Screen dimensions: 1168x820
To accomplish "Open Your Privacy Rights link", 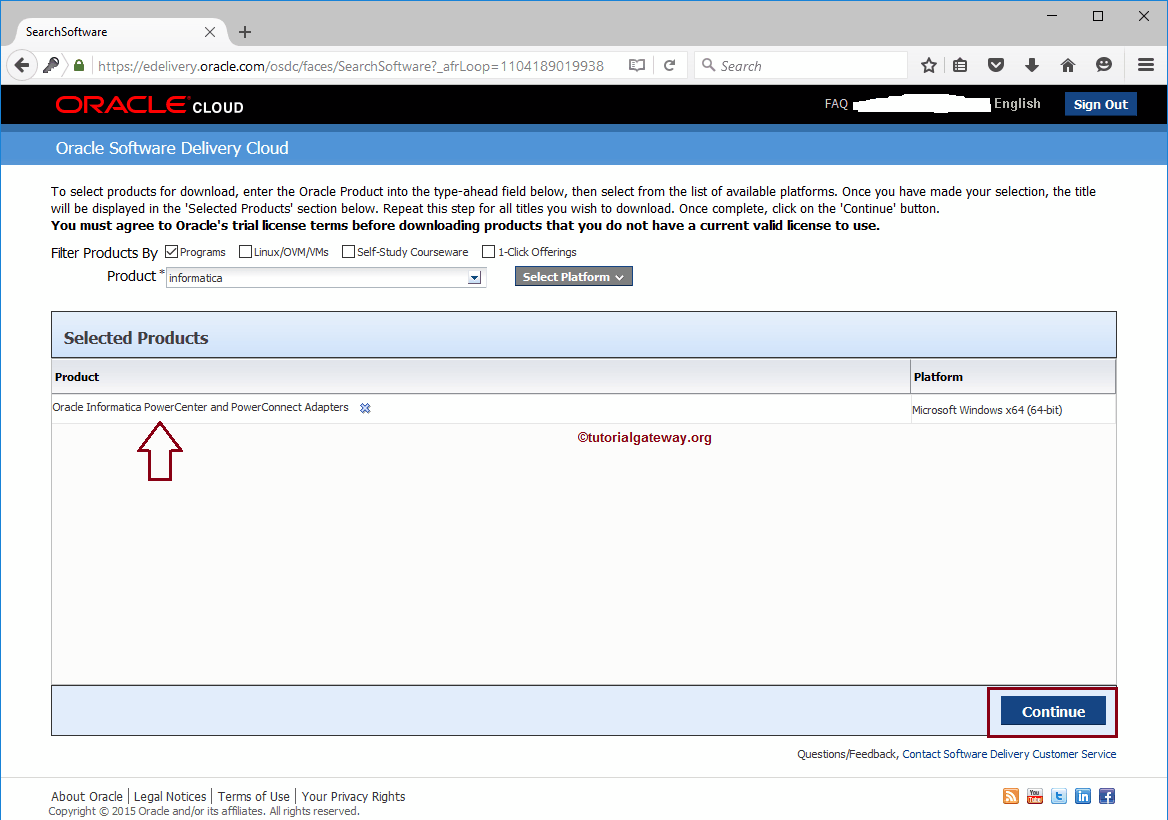I will (x=353, y=796).
